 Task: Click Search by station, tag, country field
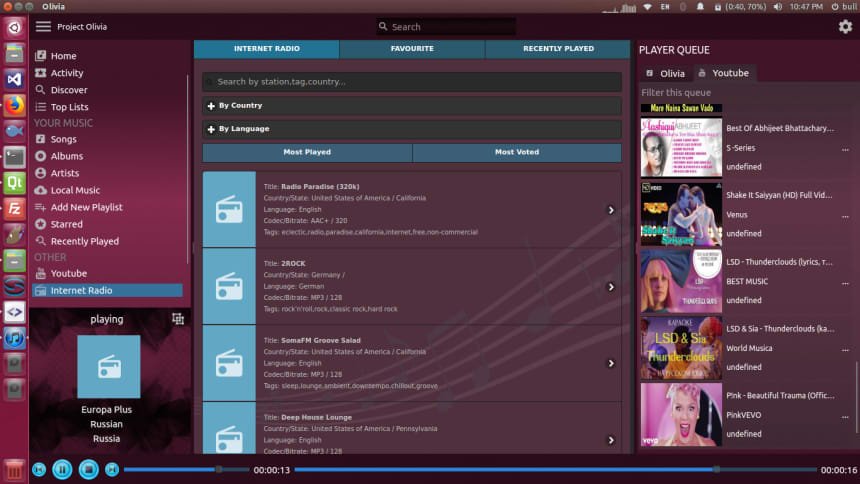pos(412,82)
